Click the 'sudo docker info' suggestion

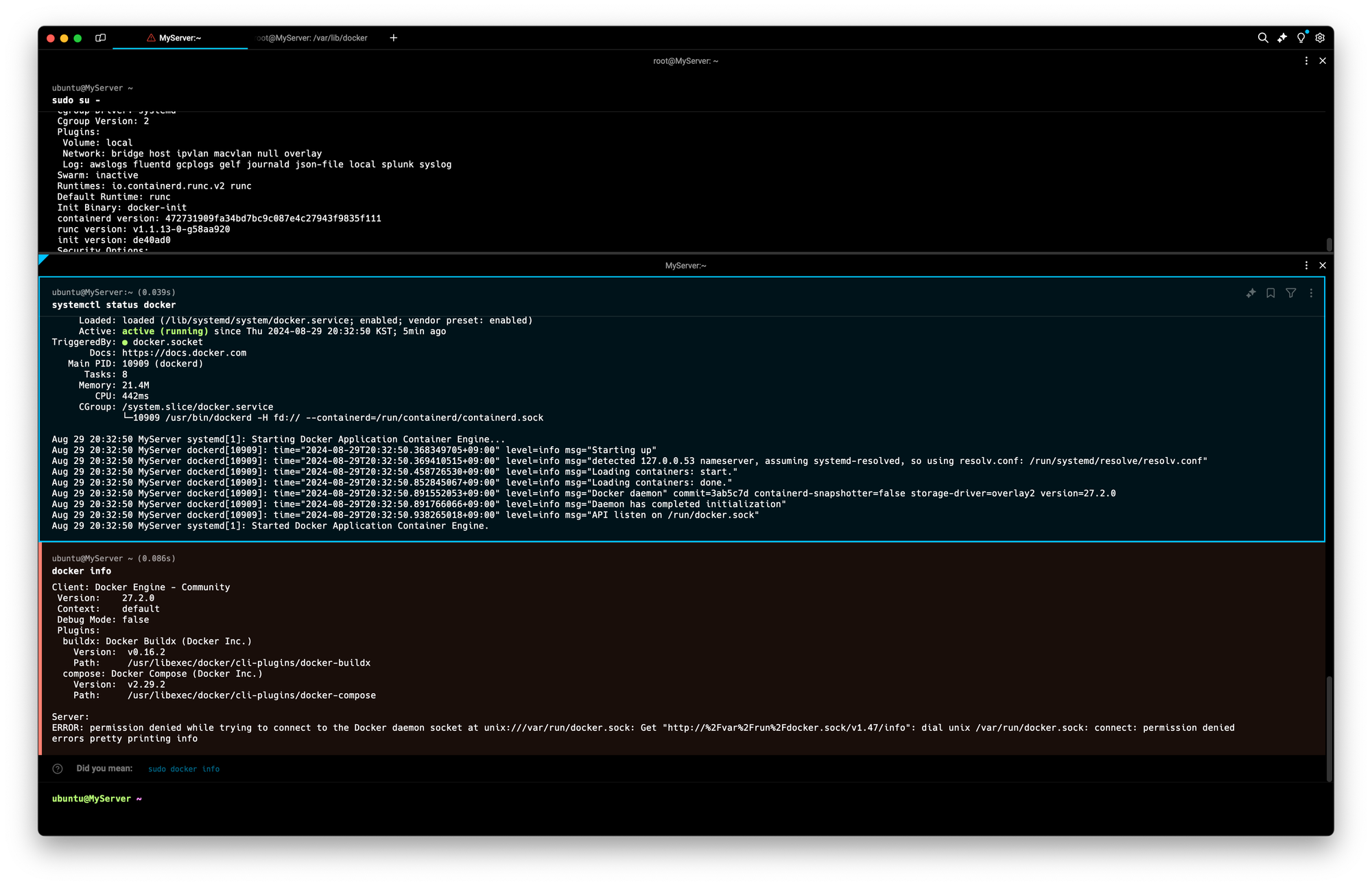tap(184, 769)
